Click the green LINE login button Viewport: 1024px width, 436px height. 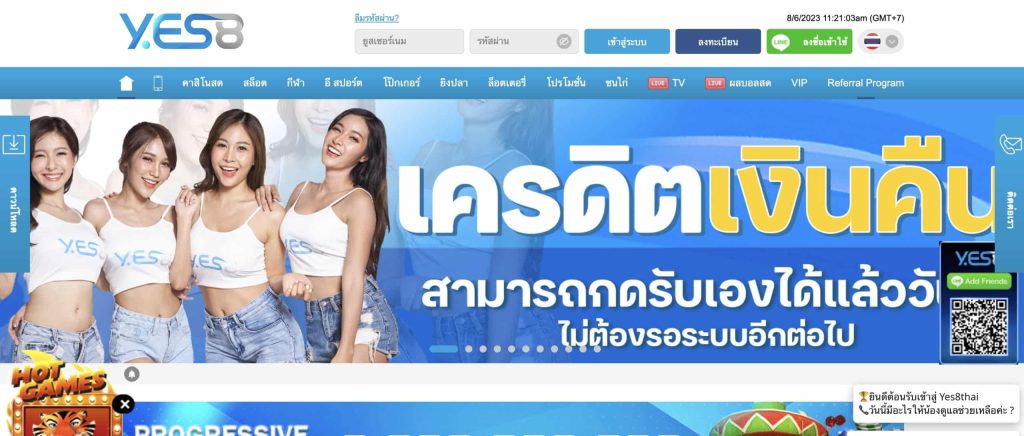point(809,42)
